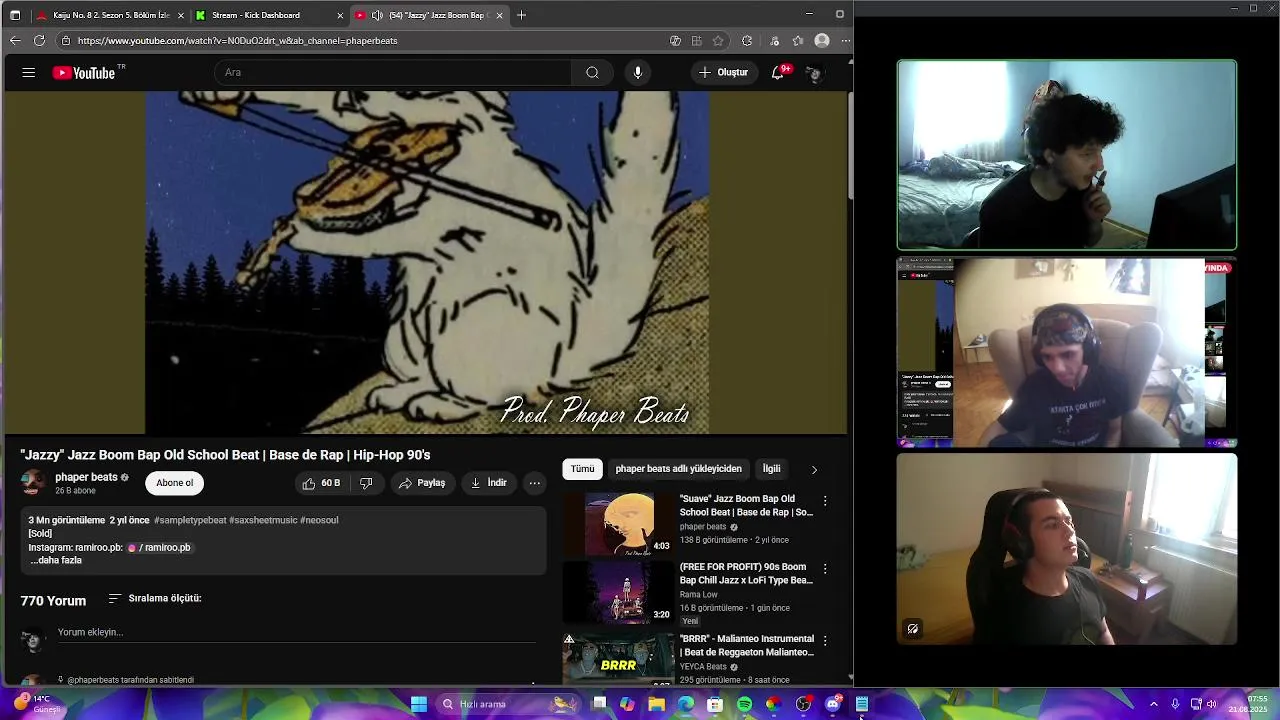
Task: Click İndir to download the video
Action: tap(489, 483)
